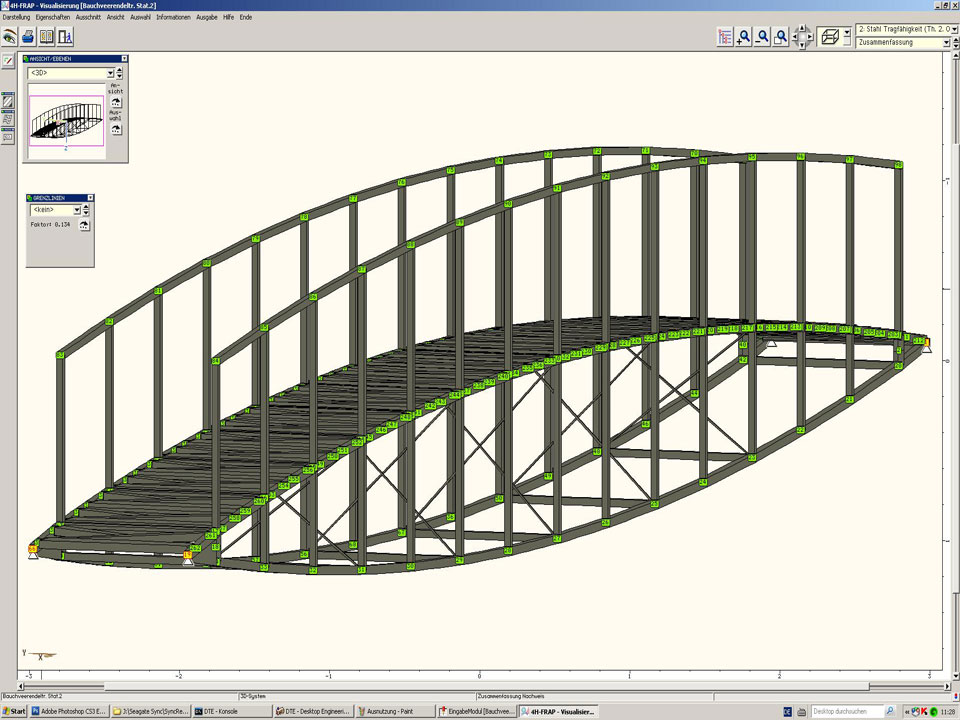
Task: Click the 3D wireframe box view icon
Action: coord(829,37)
